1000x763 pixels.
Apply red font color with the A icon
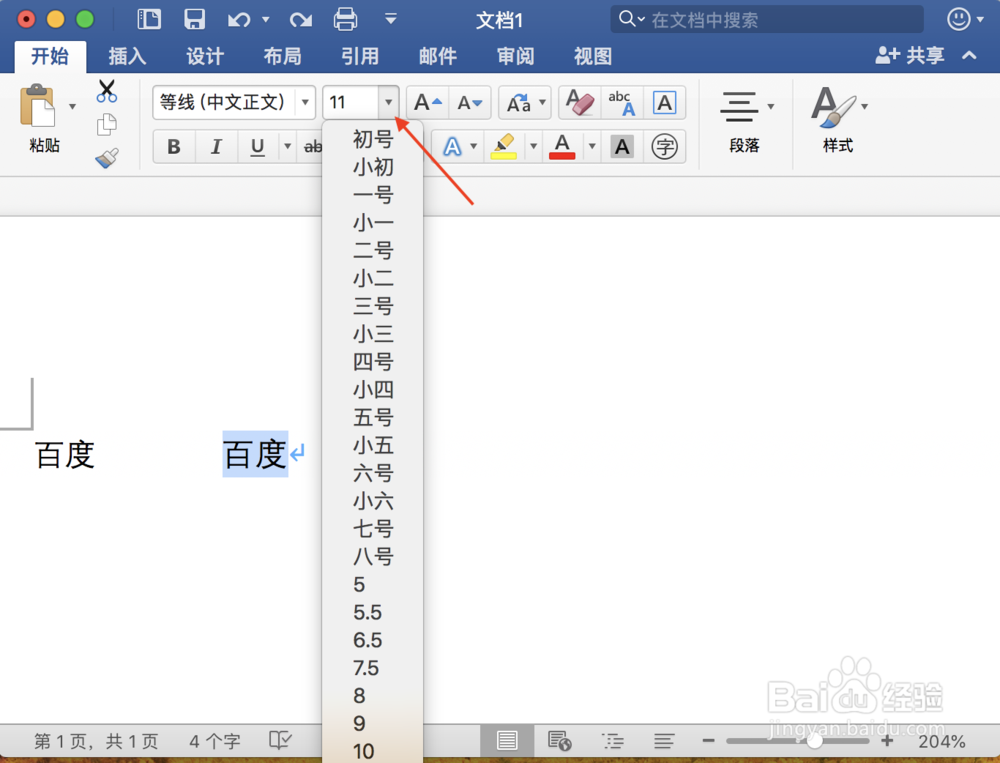(x=561, y=148)
